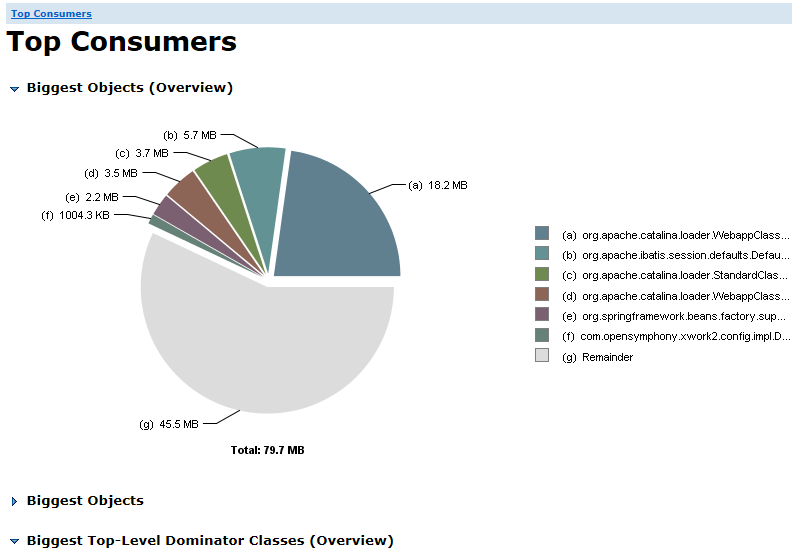The image size is (792, 552).
Task: Expand the Biggest Objects section
Action: click(x=15, y=502)
